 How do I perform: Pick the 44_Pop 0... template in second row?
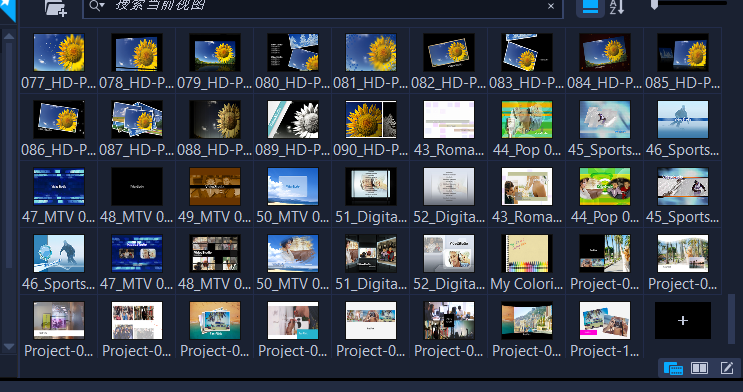(527, 119)
